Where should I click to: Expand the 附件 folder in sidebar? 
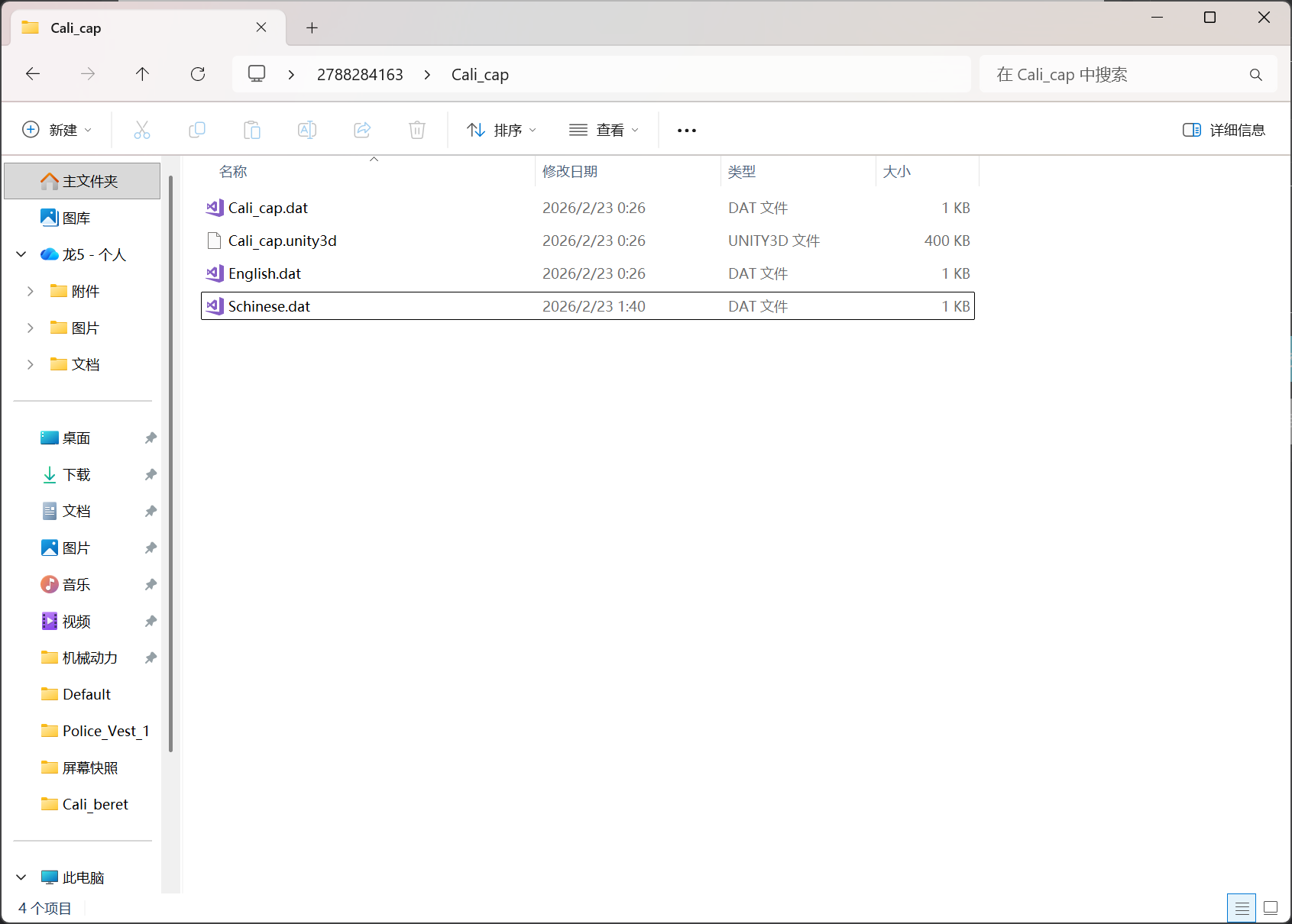pyautogui.click(x=31, y=291)
